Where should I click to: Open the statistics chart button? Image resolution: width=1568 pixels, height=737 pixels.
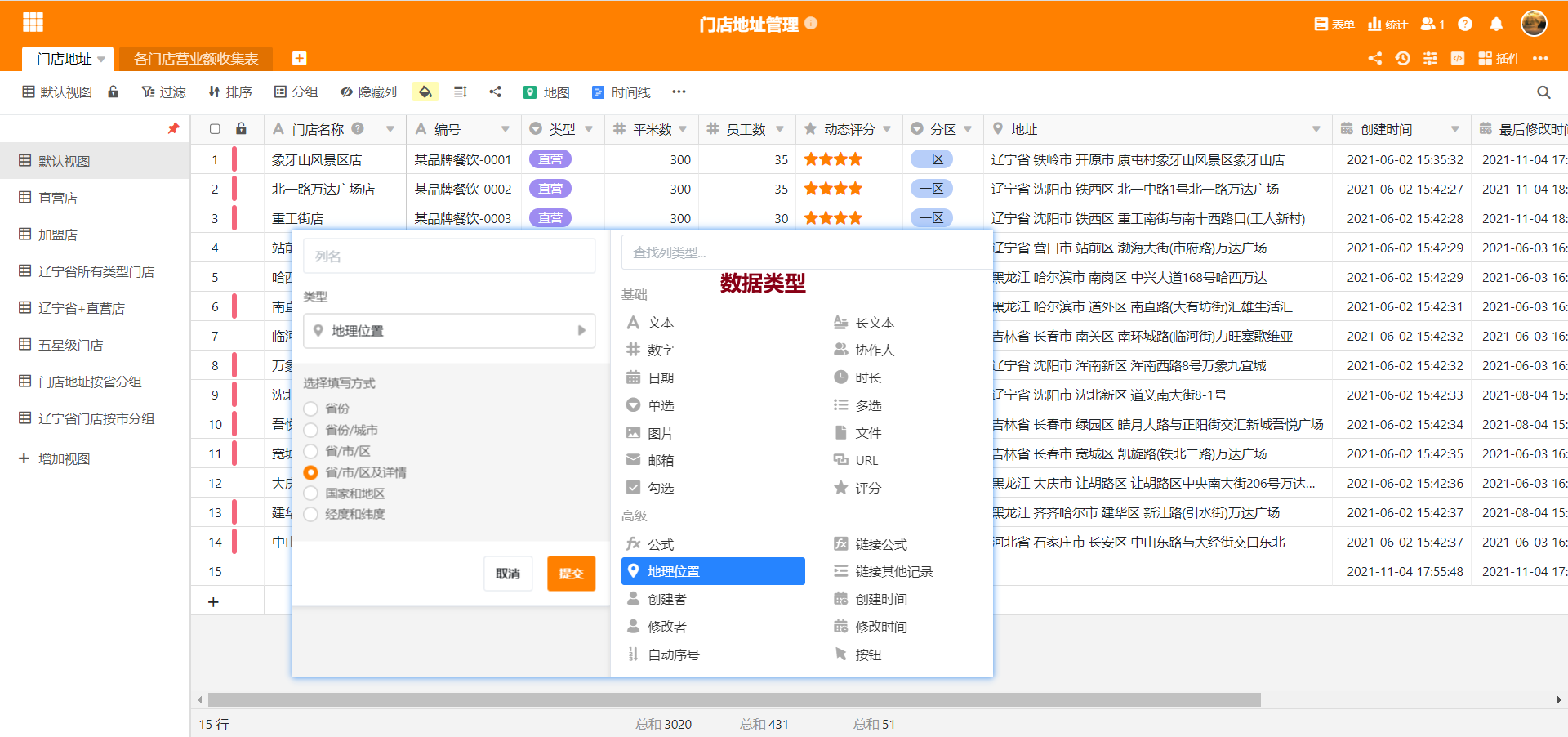tap(1388, 25)
